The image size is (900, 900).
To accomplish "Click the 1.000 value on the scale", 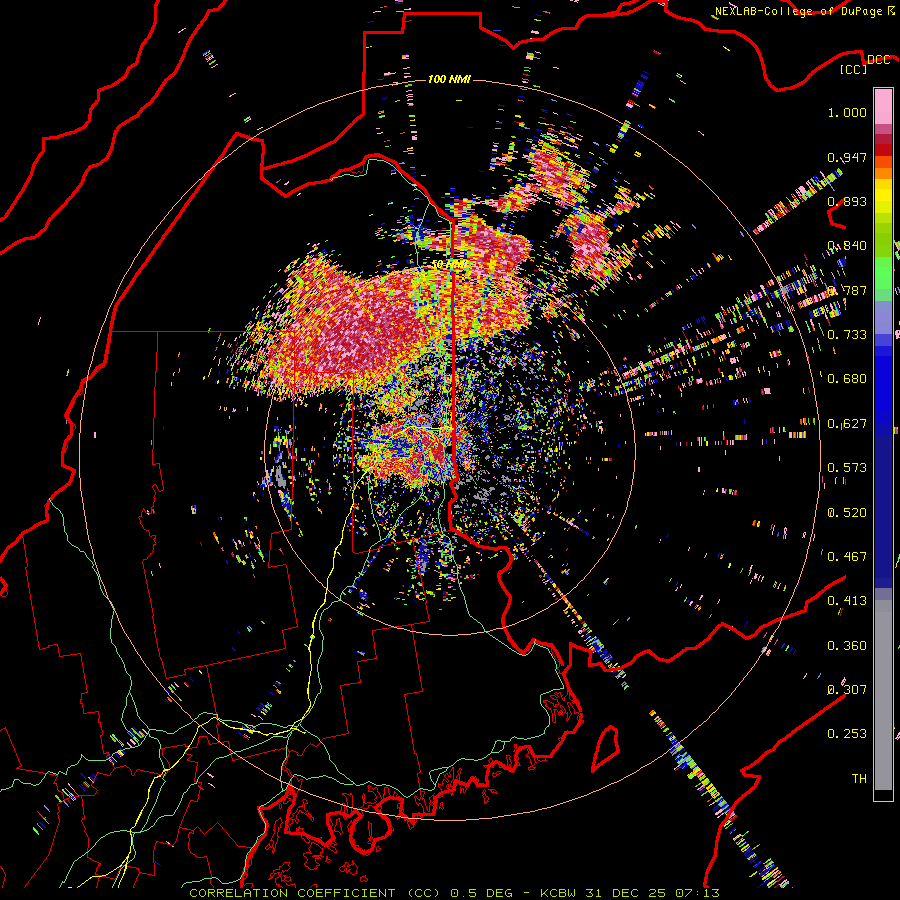I will pyautogui.click(x=847, y=112).
